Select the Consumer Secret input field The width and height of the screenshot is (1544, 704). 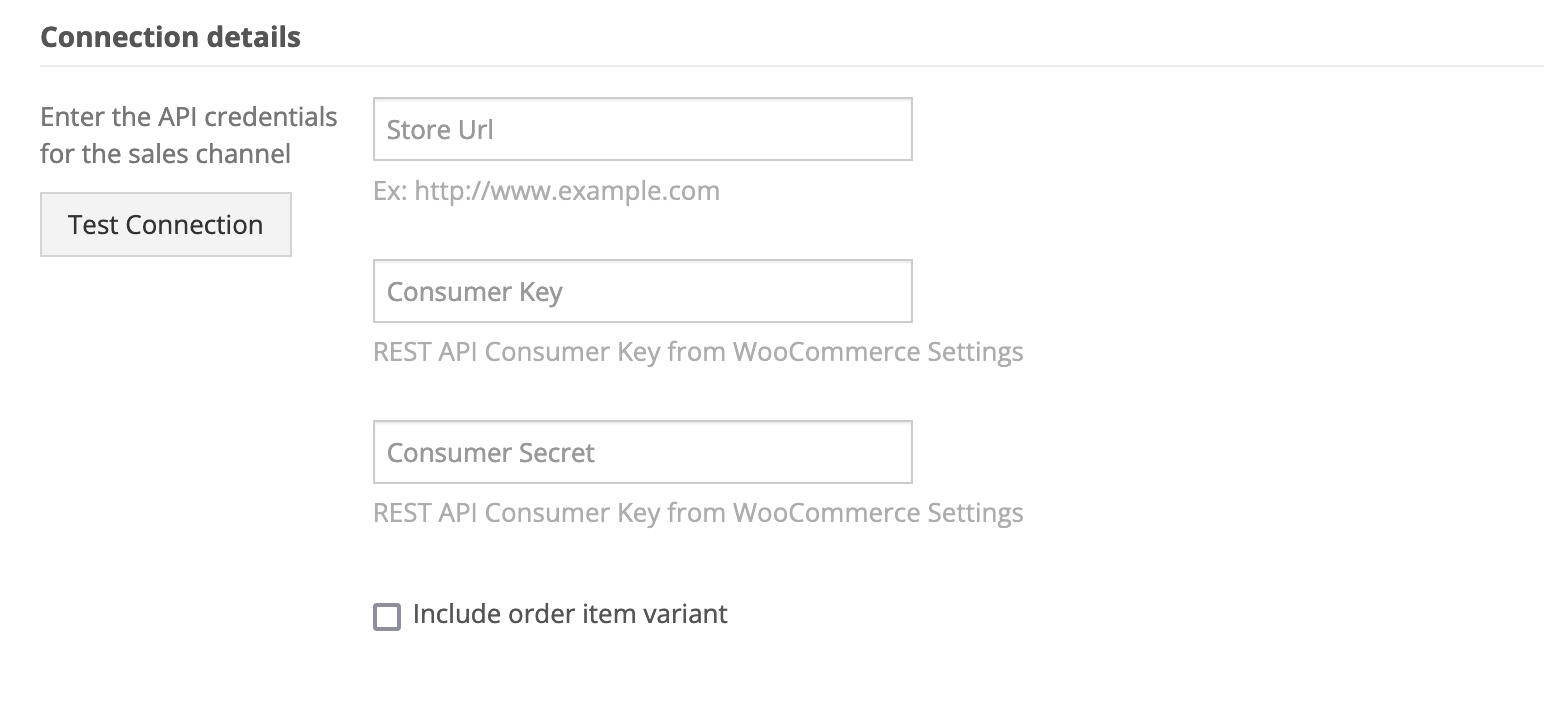[x=642, y=452]
